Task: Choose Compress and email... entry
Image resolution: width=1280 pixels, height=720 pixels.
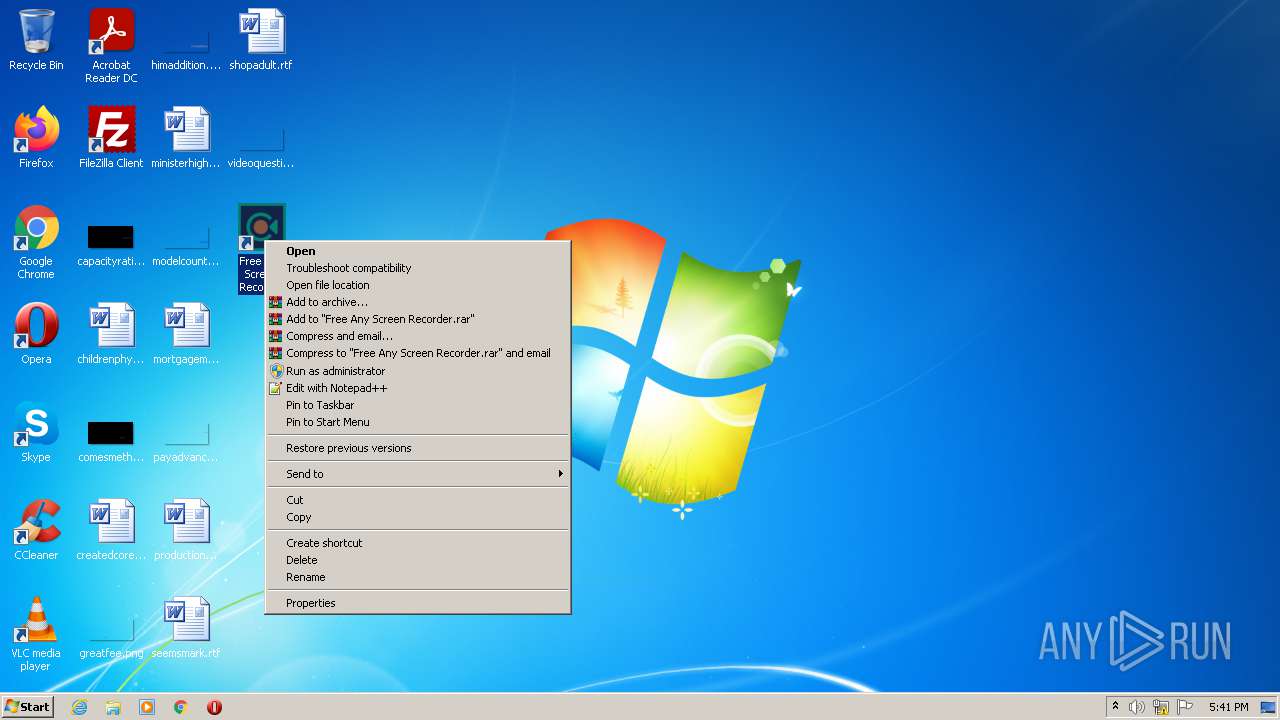Action: (418, 336)
